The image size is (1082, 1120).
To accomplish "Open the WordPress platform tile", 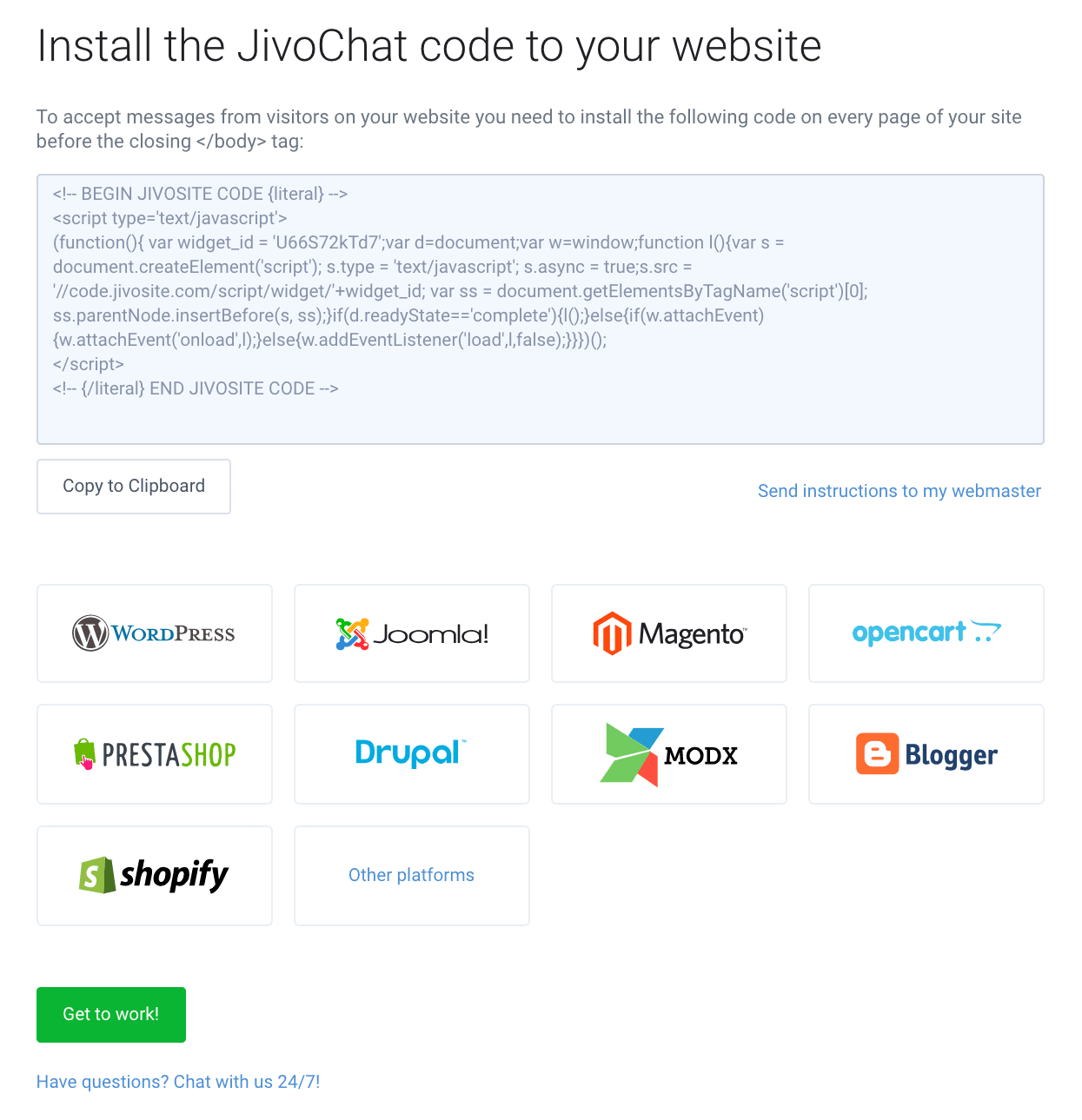I will pos(155,633).
